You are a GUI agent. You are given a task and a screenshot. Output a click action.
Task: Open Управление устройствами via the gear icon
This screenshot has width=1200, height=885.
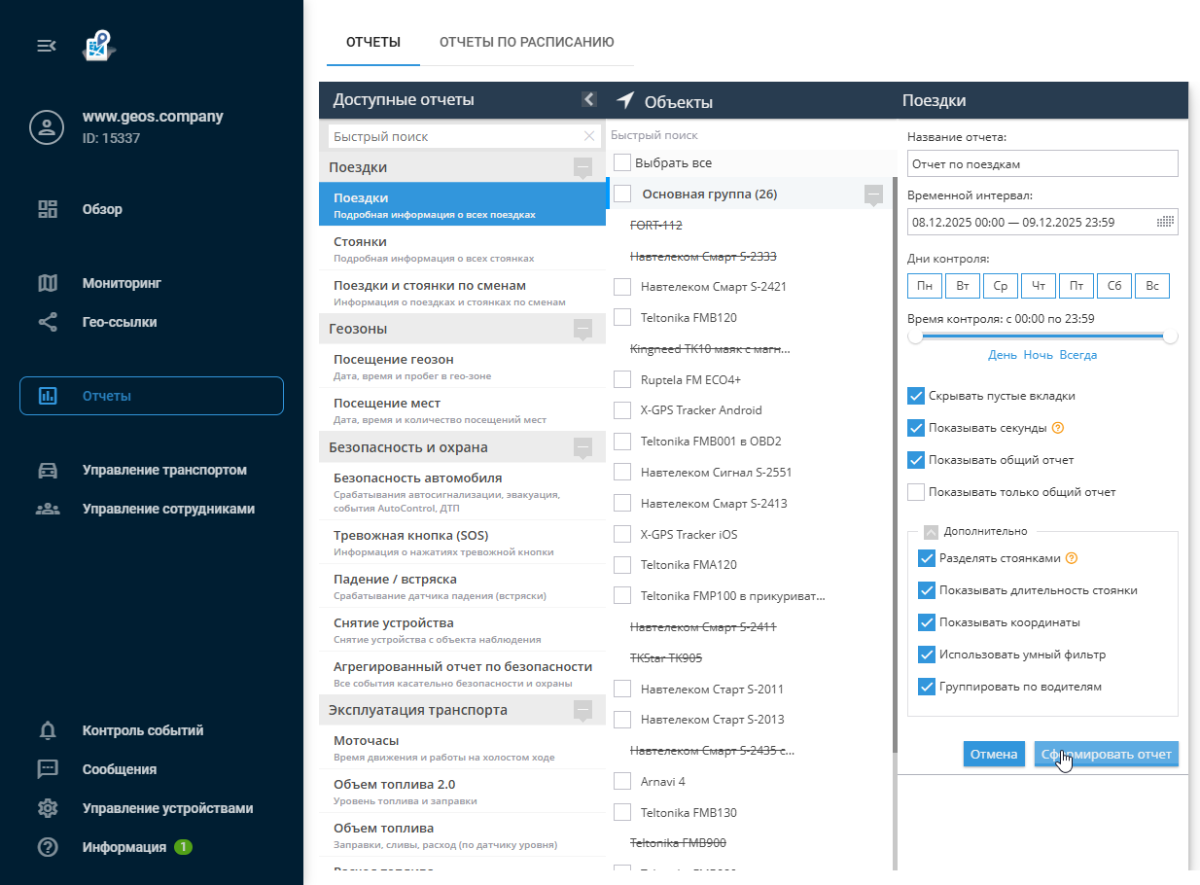tap(47, 808)
